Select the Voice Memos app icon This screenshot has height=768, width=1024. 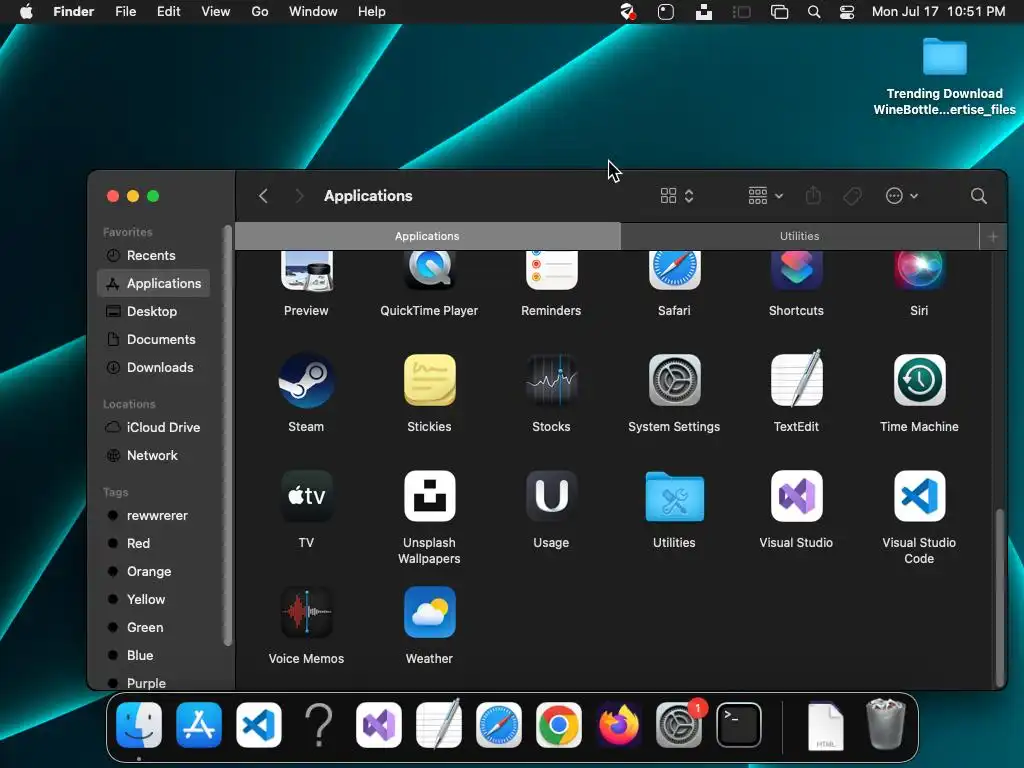306,612
